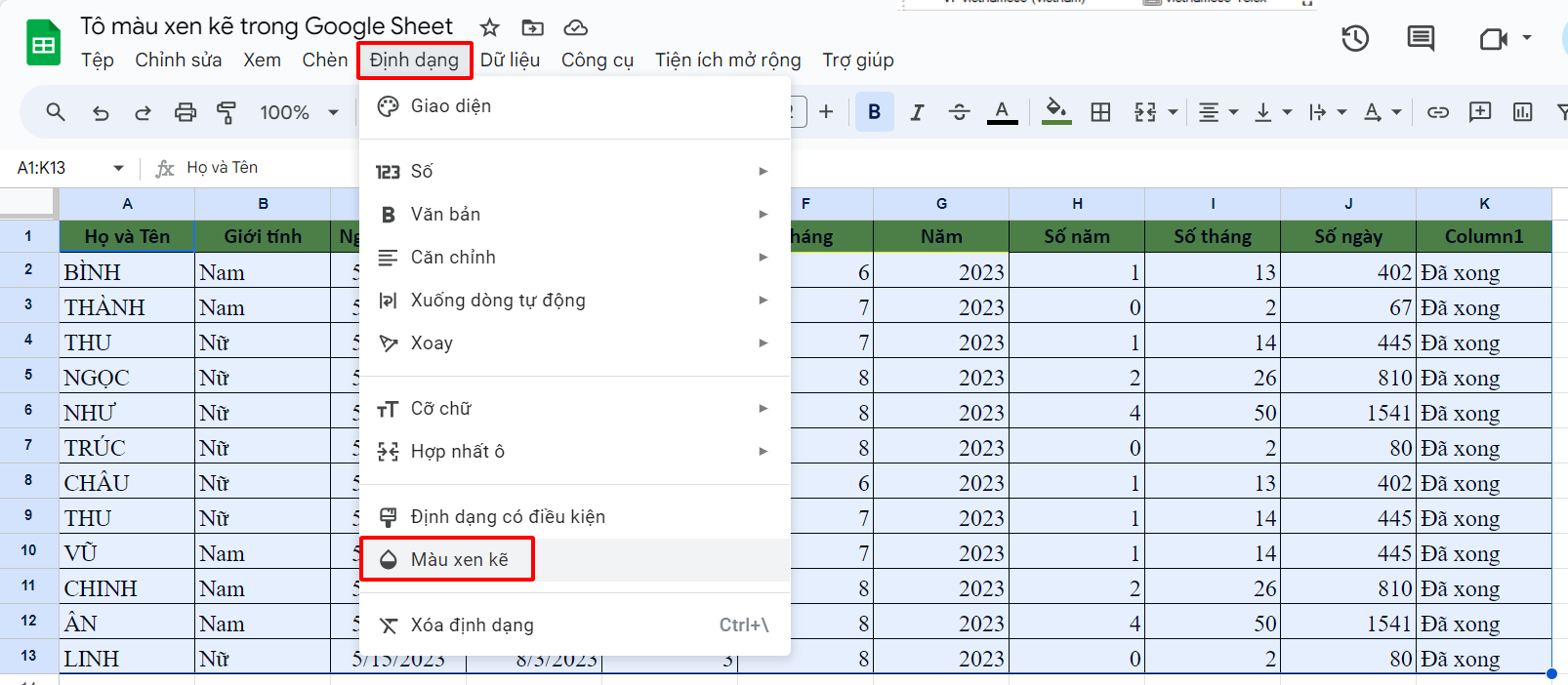This screenshot has width=1568, height=685.
Task: Select column K header
Action: pos(1484,204)
